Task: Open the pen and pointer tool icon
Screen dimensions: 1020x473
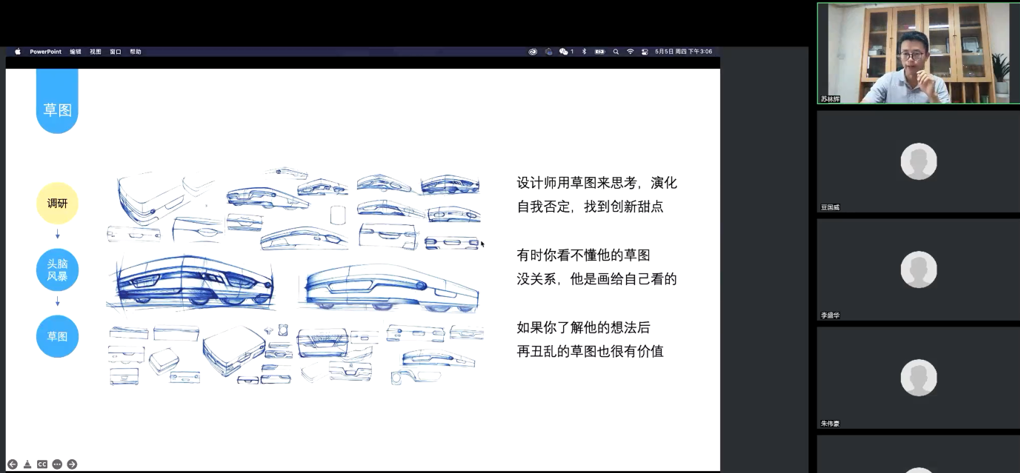Action: pos(27,464)
